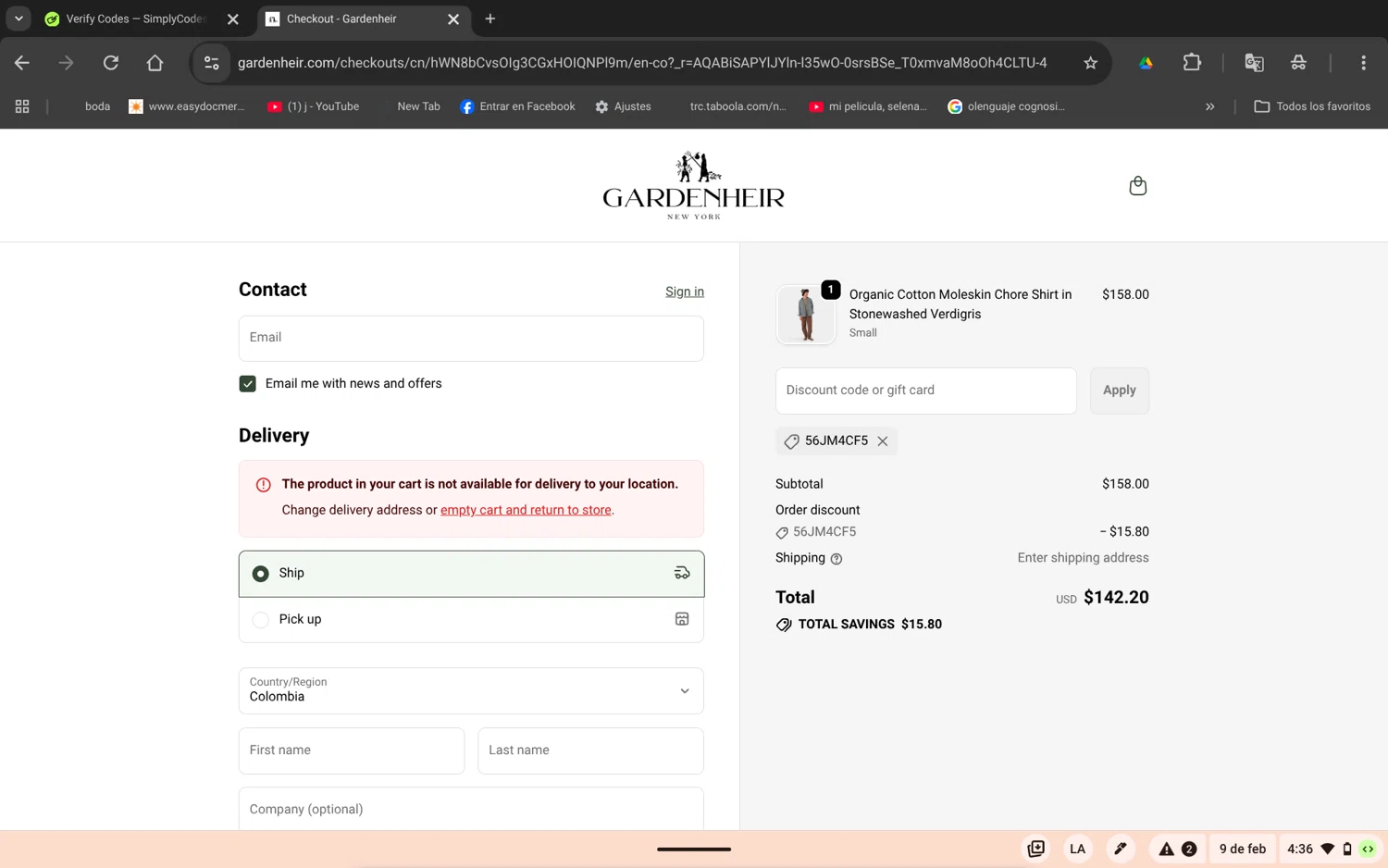Click the Email input field

471,338
